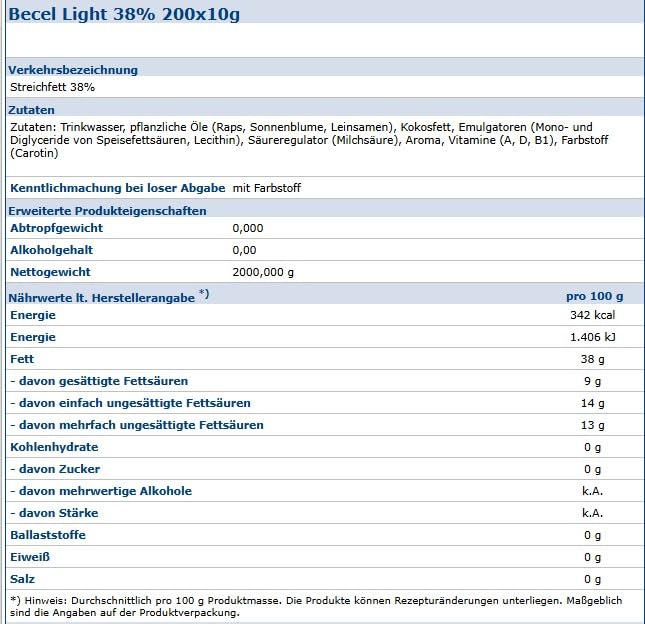645x624 pixels.
Task: Click the Salz value "0 g"
Action: tap(592, 579)
